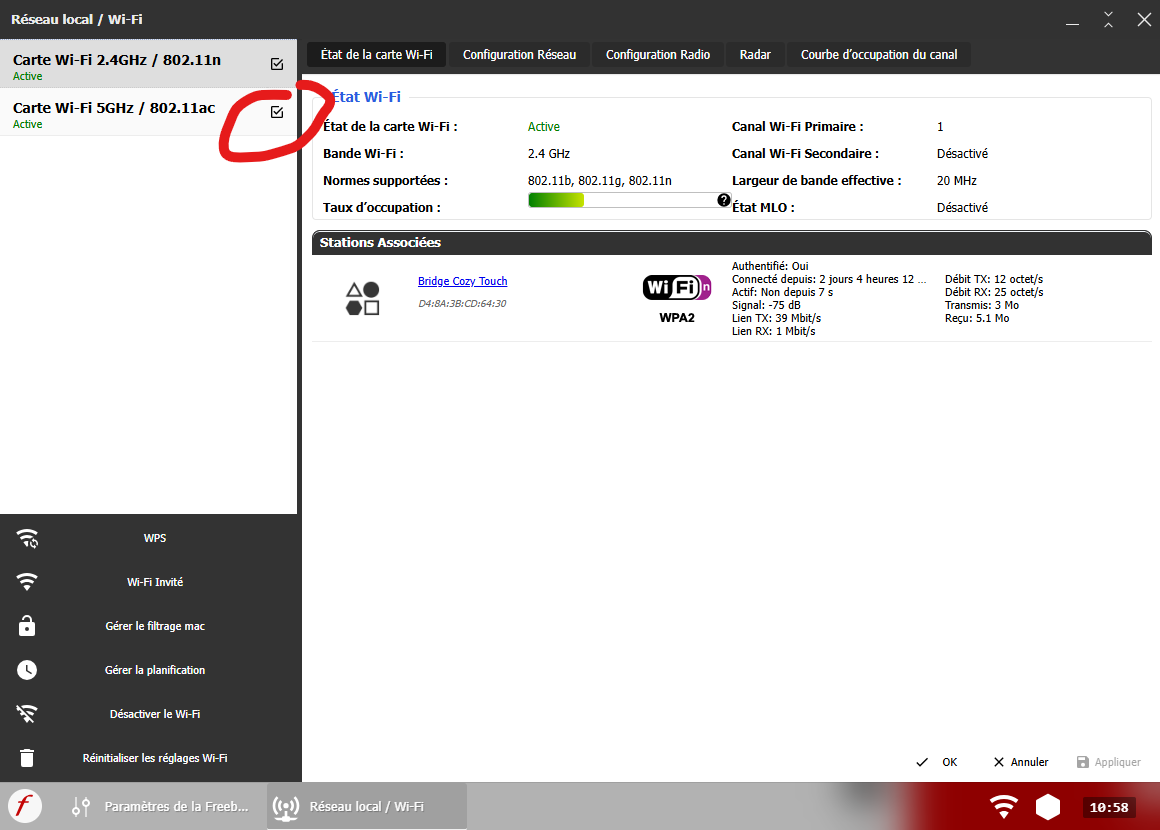The width and height of the screenshot is (1160, 830).
Task: Click the trash icon to reset Wi-Fi settings
Action: click(27, 758)
